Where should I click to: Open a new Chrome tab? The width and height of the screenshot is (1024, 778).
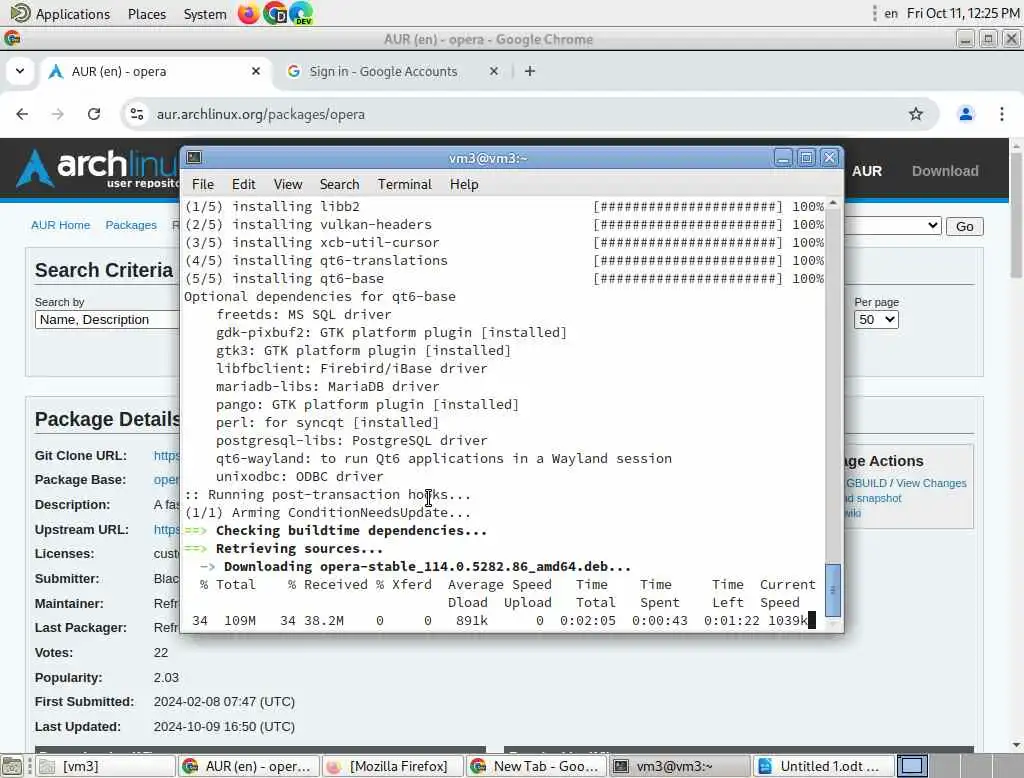(x=530, y=71)
